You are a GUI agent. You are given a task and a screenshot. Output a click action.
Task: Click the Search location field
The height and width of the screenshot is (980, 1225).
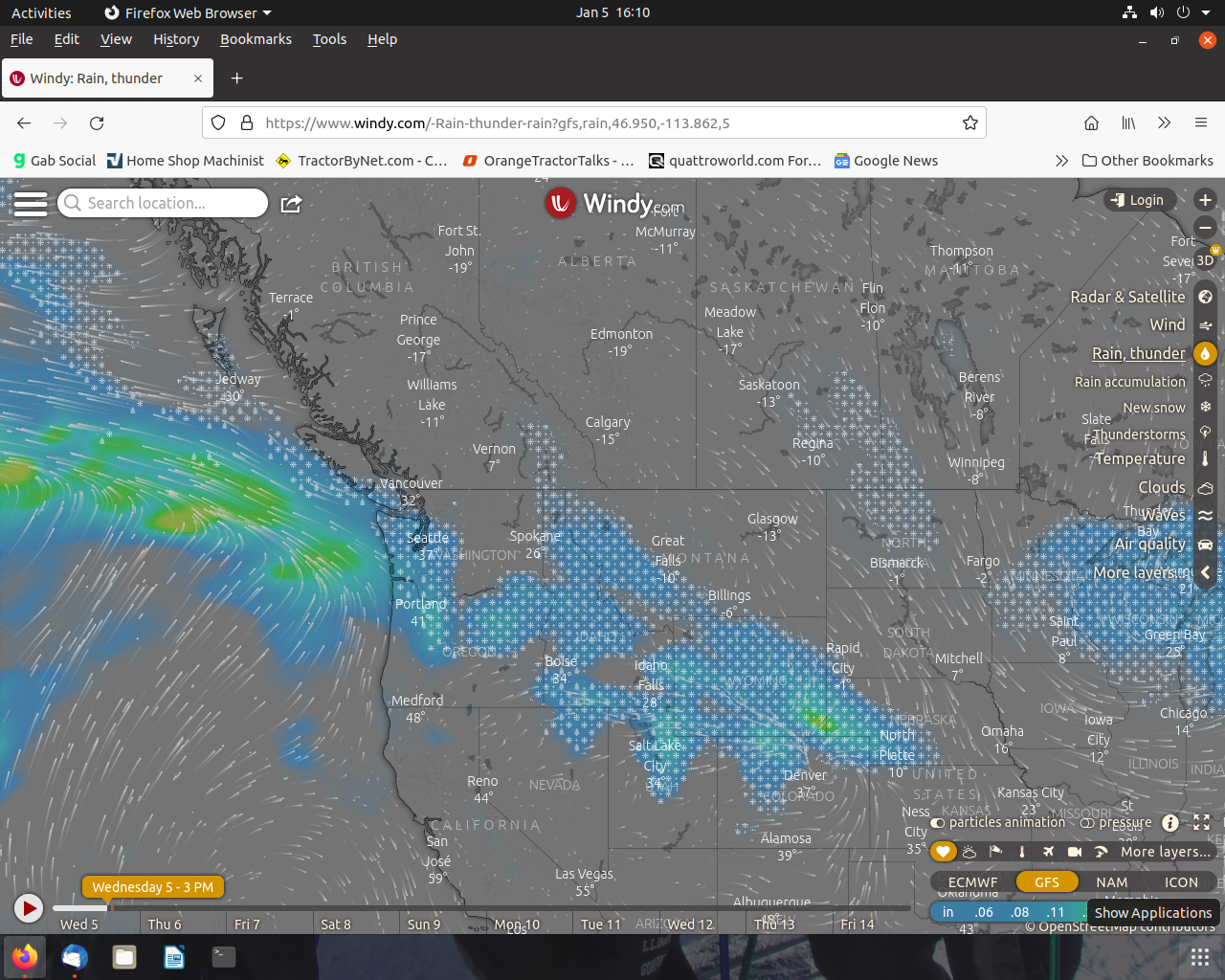163,203
